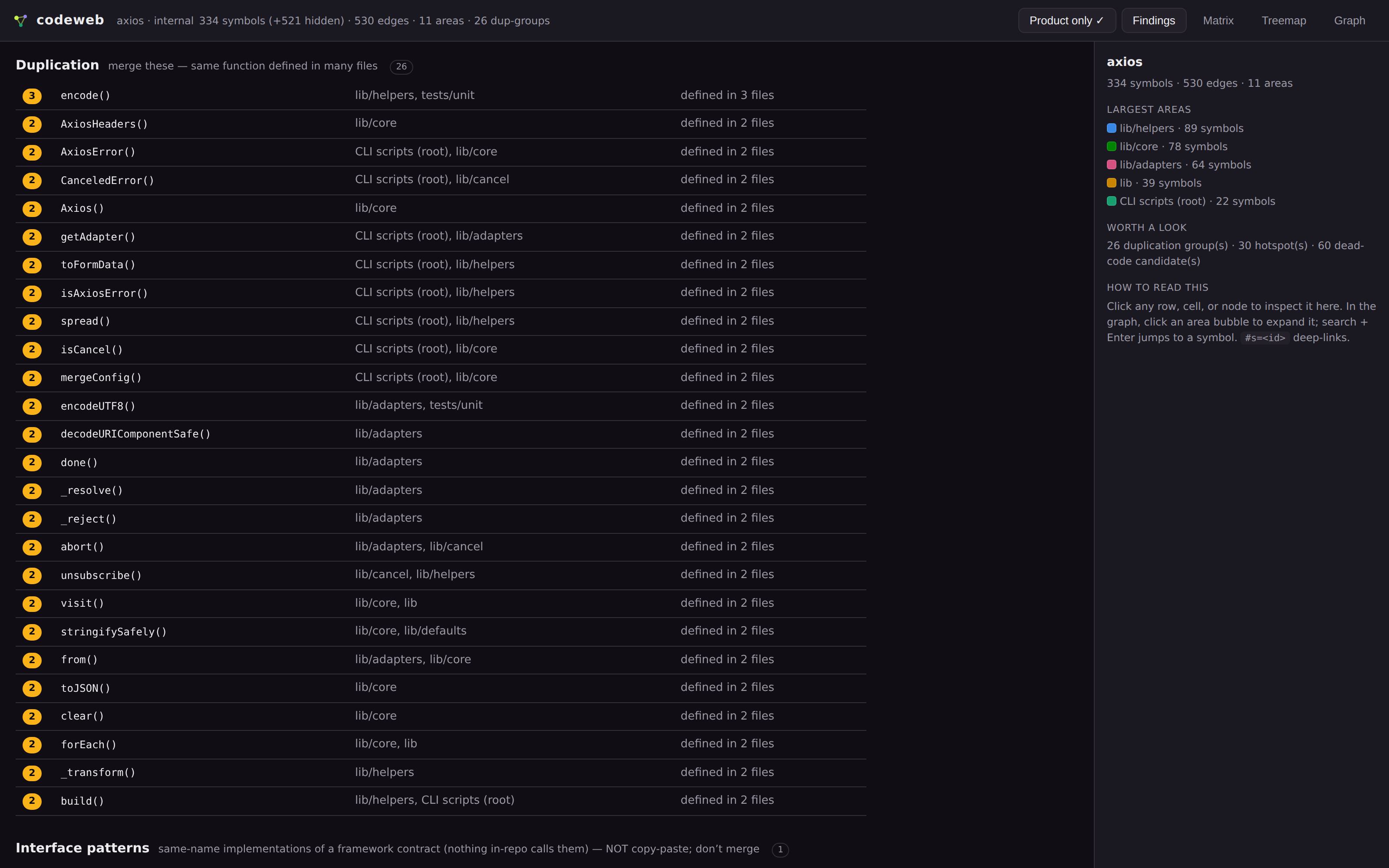Click the count badge beside isCancel()
Viewport: 1389px width, 868px height.
[x=32, y=350]
